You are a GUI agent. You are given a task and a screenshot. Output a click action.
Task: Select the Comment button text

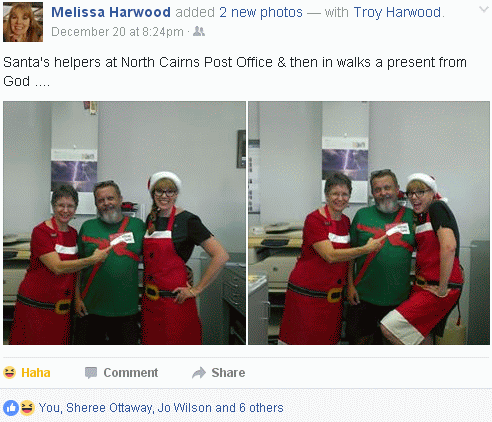click(131, 373)
